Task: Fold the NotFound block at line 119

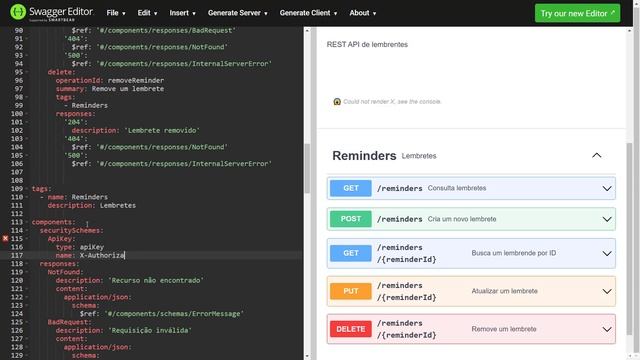Action: [x=27, y=272]
